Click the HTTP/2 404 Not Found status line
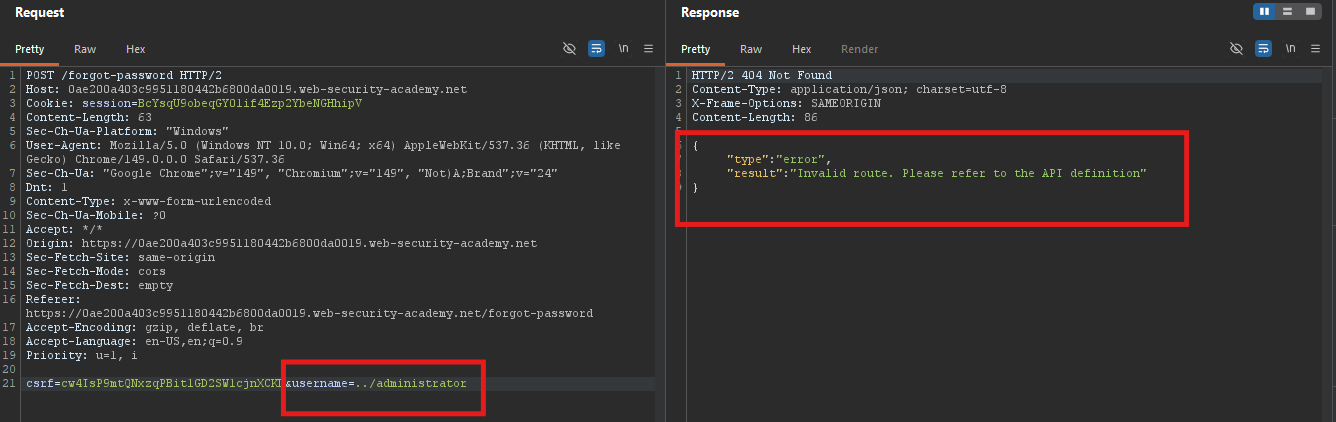 [x=762, y=75]
